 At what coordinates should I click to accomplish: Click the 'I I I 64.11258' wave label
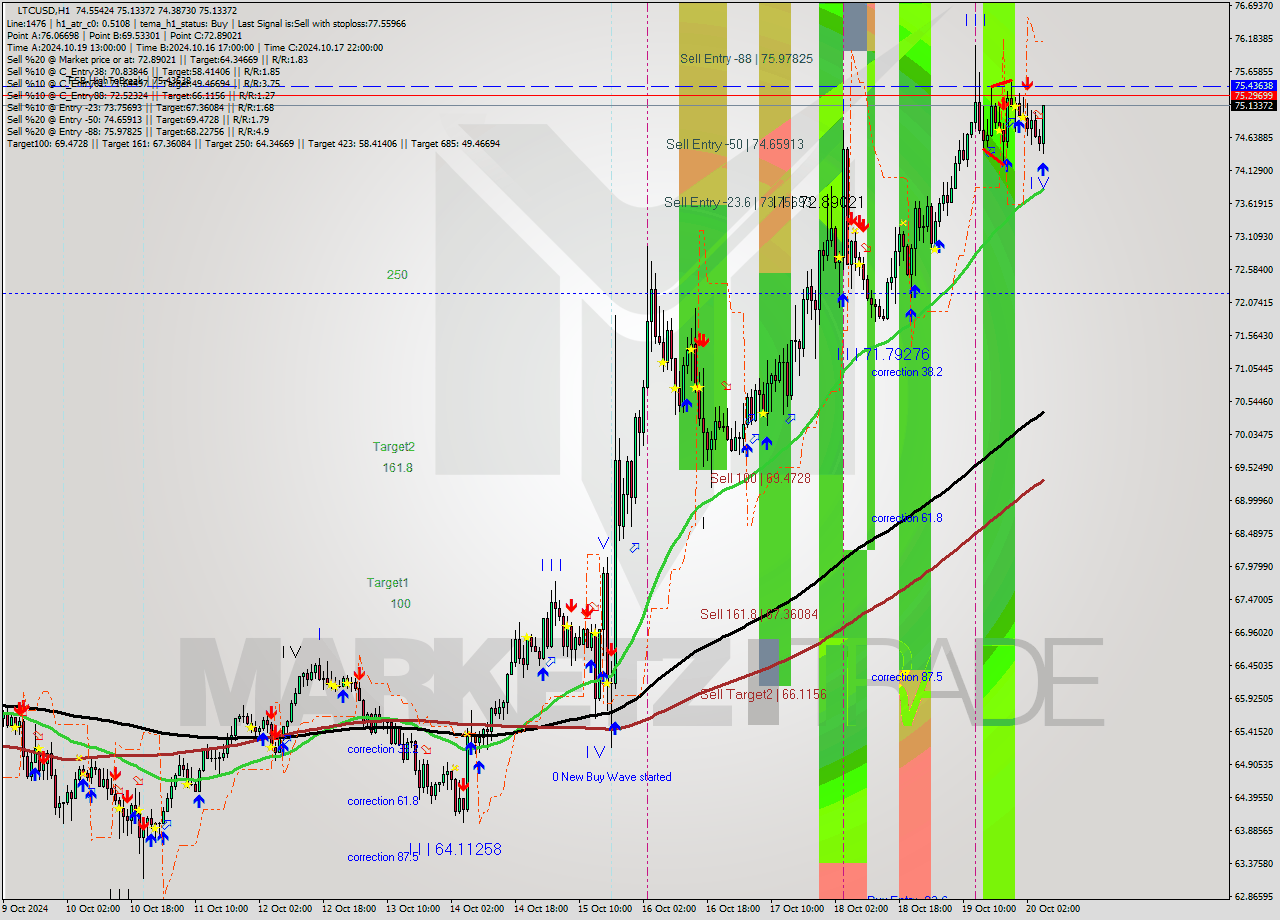pyautogui.click(x=455, y=849)
